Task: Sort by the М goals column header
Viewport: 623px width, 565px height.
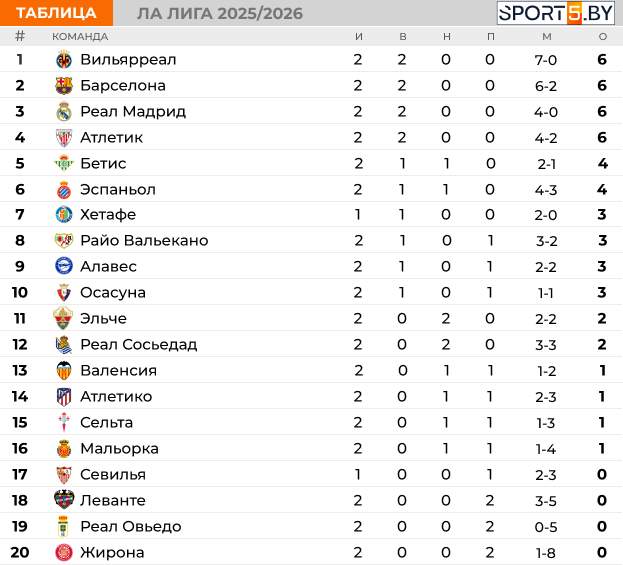Action: click(x=547, y=37)
